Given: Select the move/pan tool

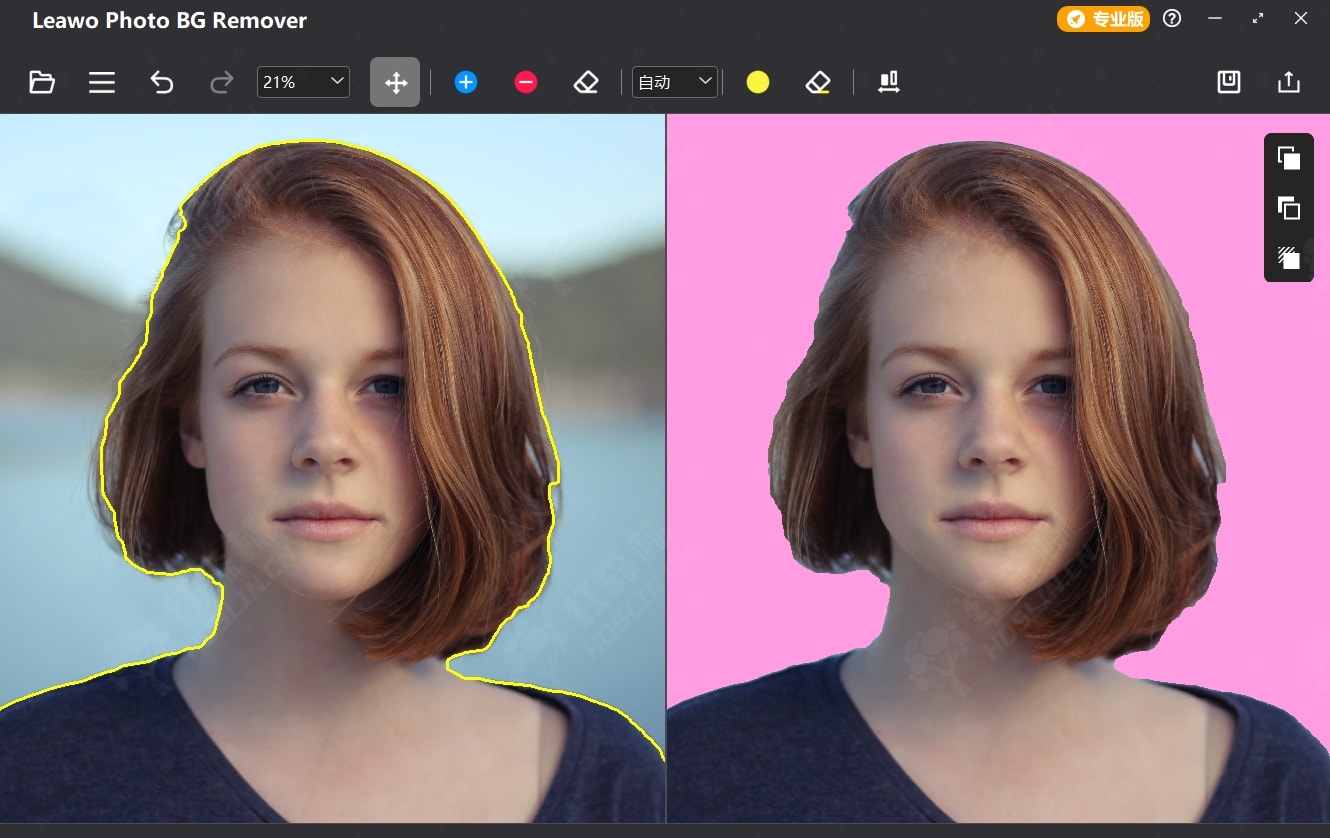Looking at the screenshot, I should pos(395,82).
